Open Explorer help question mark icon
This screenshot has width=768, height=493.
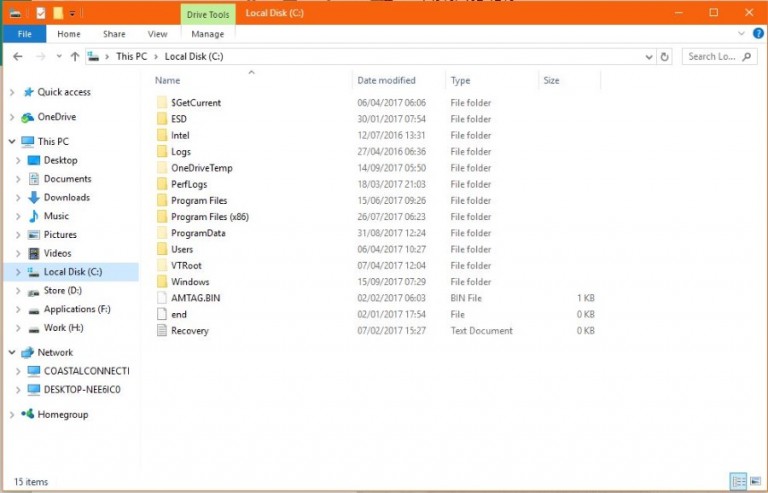point(758,33)
